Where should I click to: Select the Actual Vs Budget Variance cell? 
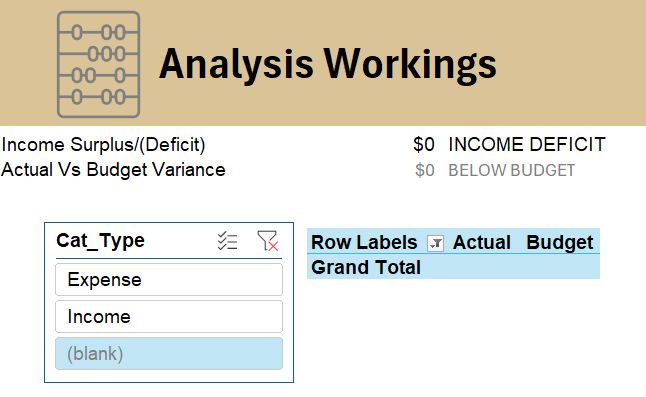(x=113, y=170)
